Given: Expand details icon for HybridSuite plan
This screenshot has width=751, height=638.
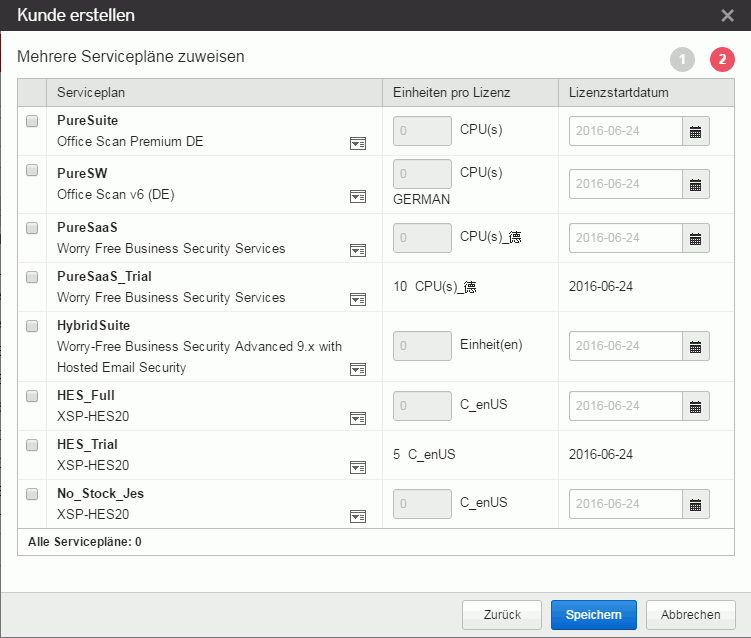Looking at the screenshot, I should (x=357, y=369).
